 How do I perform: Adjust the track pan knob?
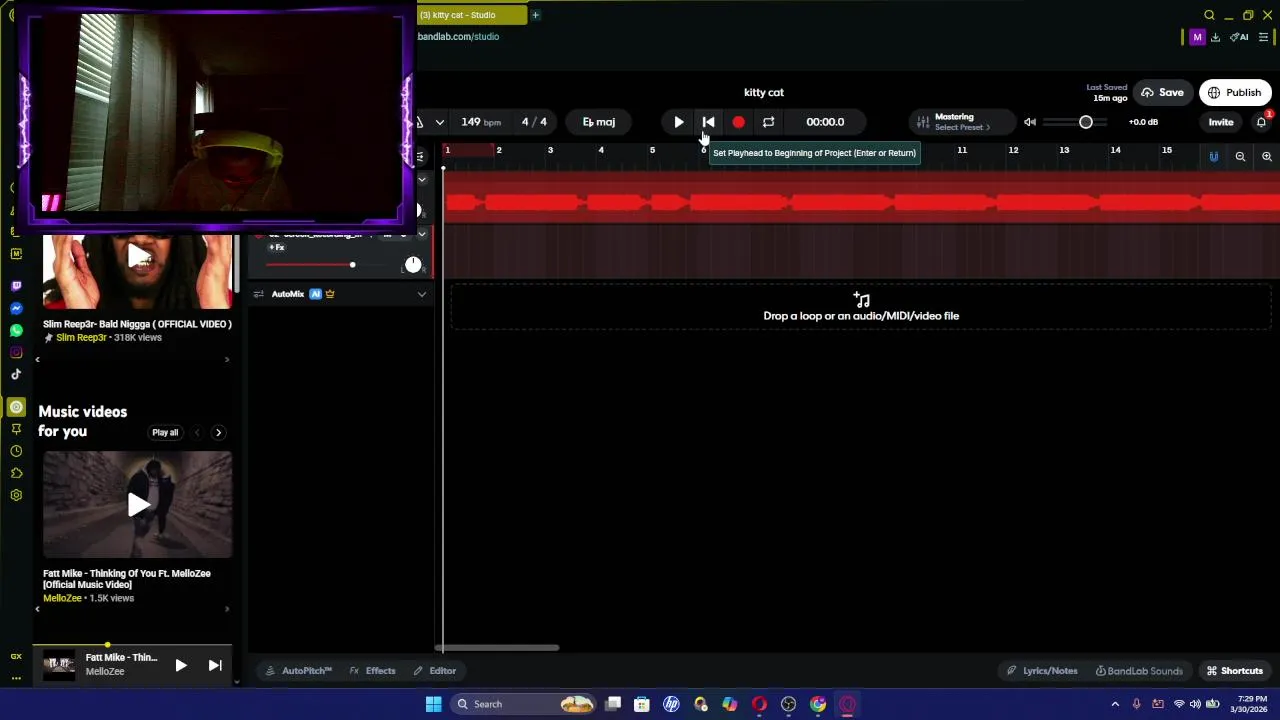pos(413,265)
